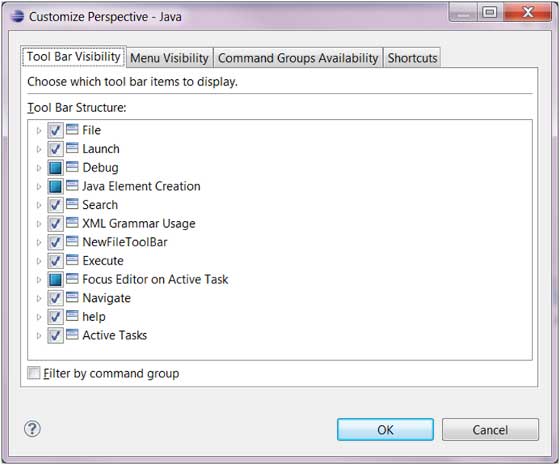This screenshot has height=465, width=560.
Task: Toggle the Debug toolbar checkbox
Action: [x=55, y=168]
